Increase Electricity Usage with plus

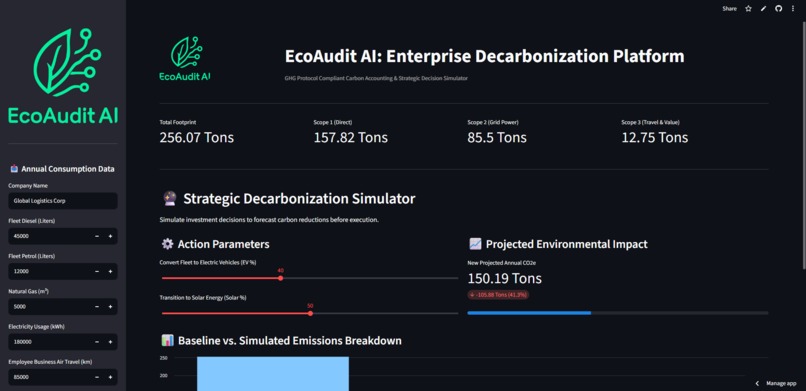(x=110, y=342)
